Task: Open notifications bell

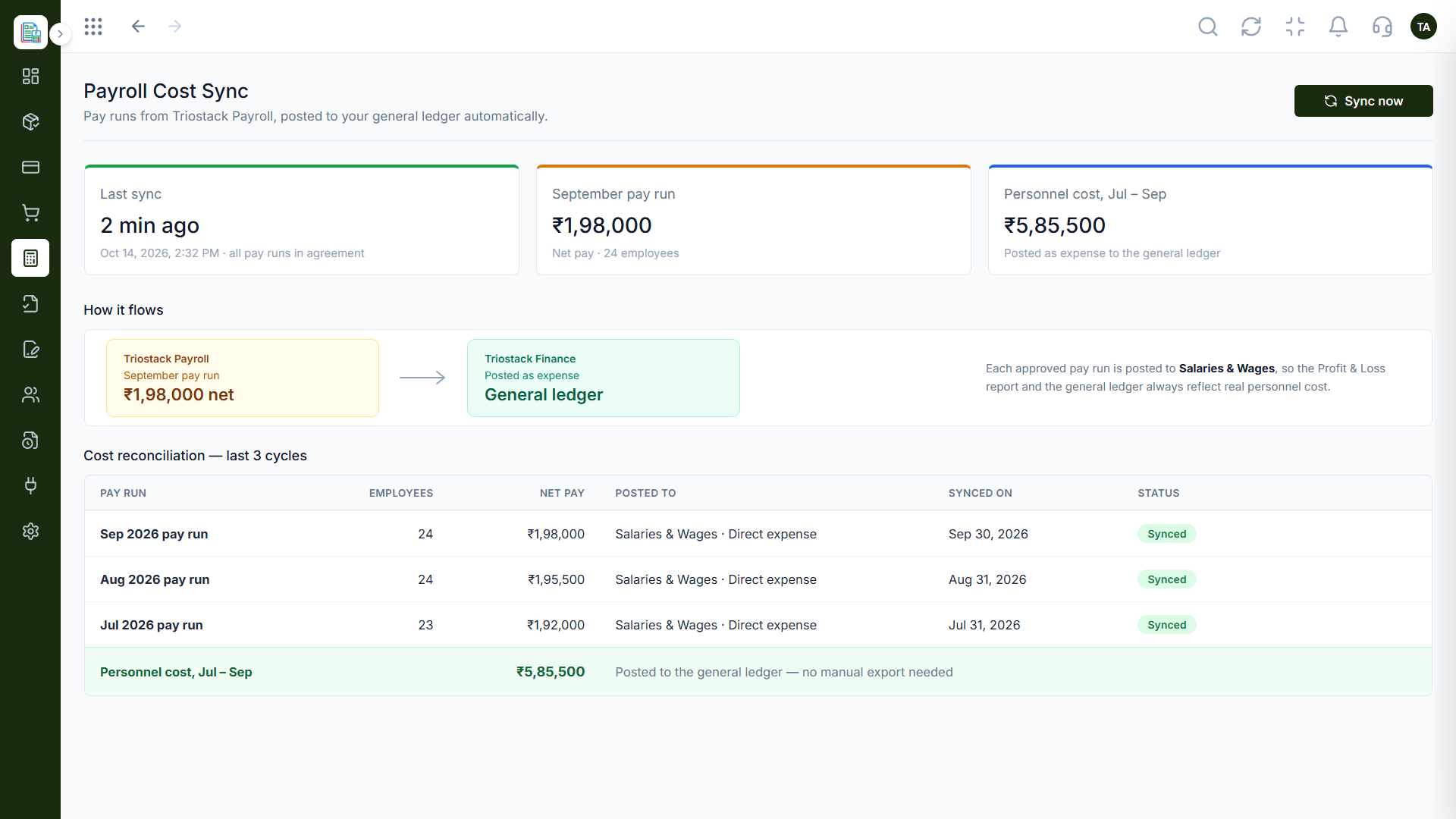Action: tap(1338, 27)
